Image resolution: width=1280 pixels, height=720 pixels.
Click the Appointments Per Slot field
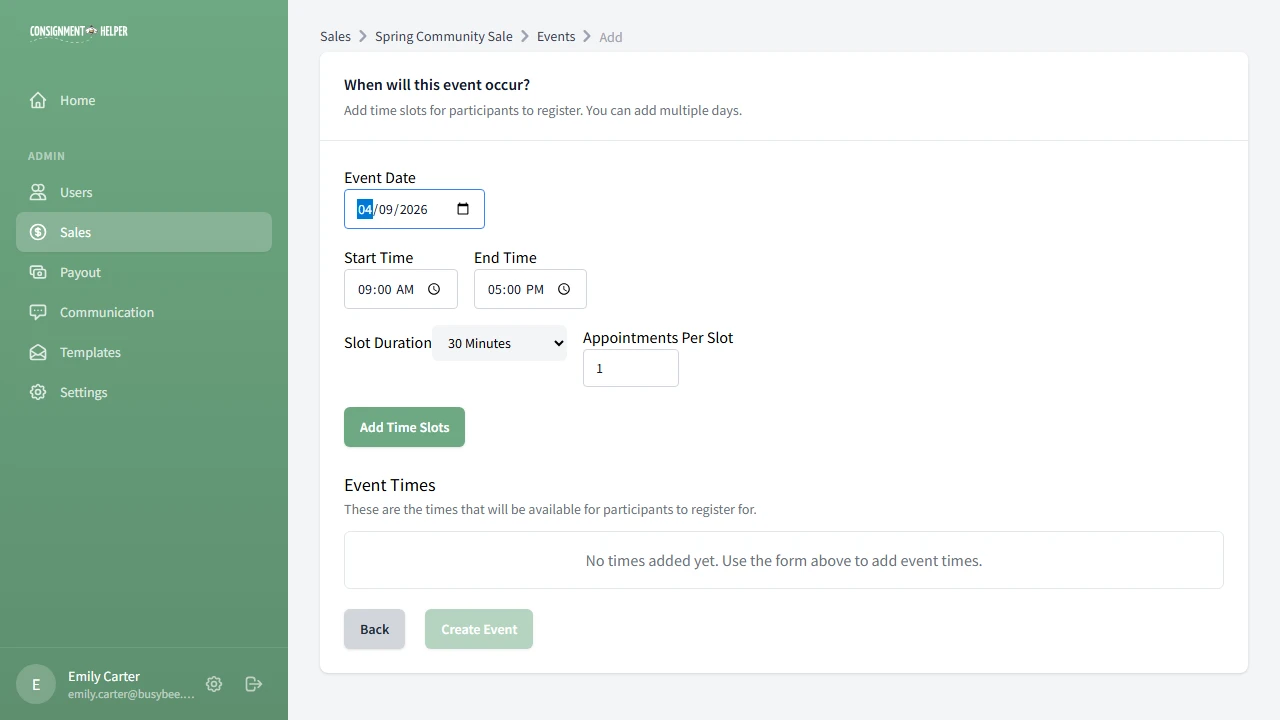(630, 368)
